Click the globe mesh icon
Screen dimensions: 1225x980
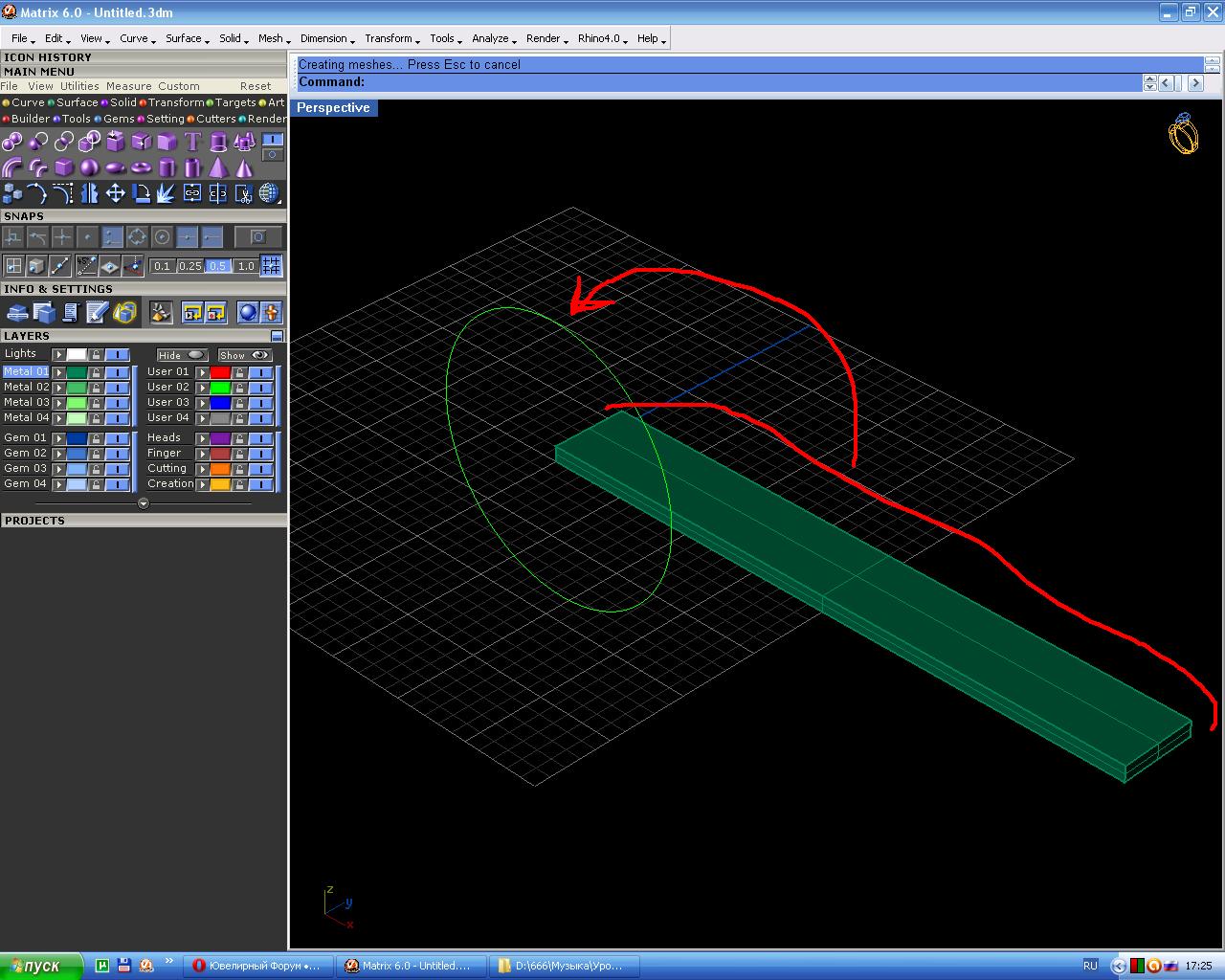tap(269, 194)
